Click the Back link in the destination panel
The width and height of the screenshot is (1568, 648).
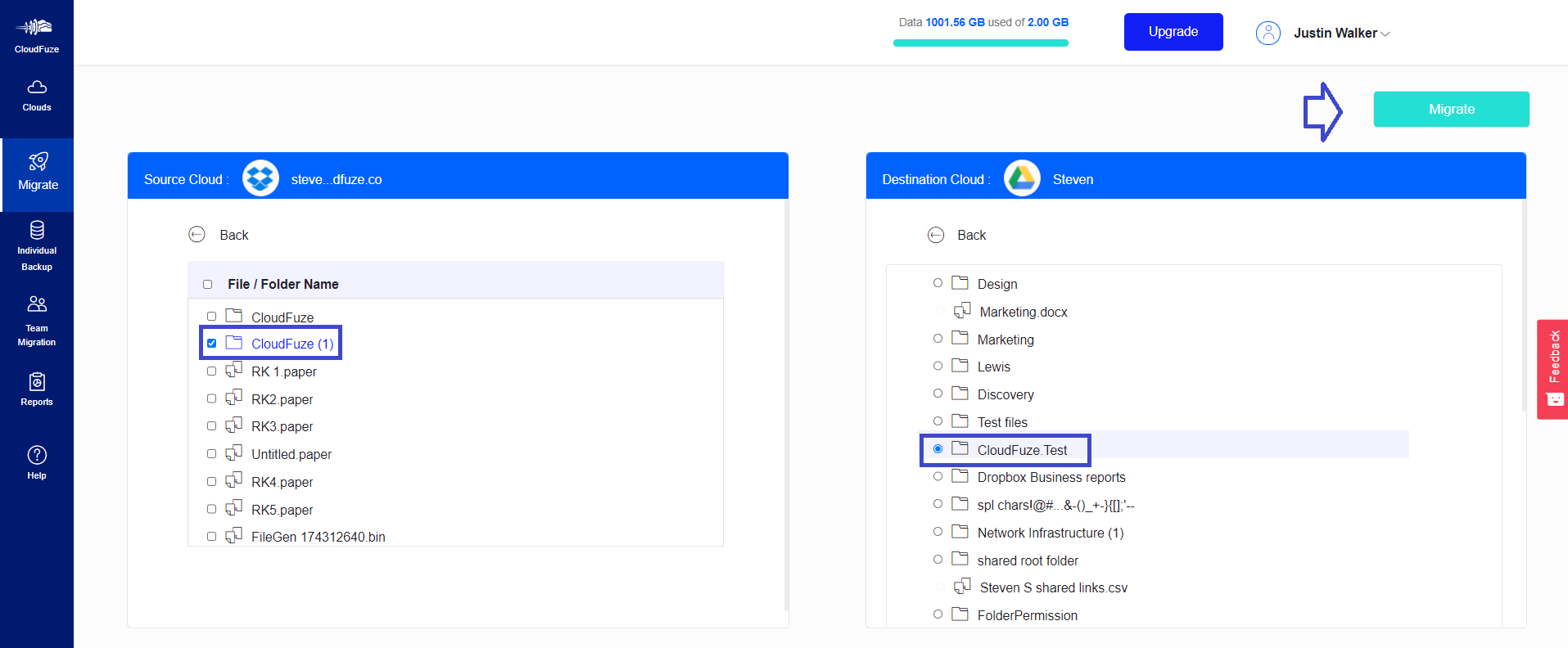pyautogui.click(x=972, y=236)
